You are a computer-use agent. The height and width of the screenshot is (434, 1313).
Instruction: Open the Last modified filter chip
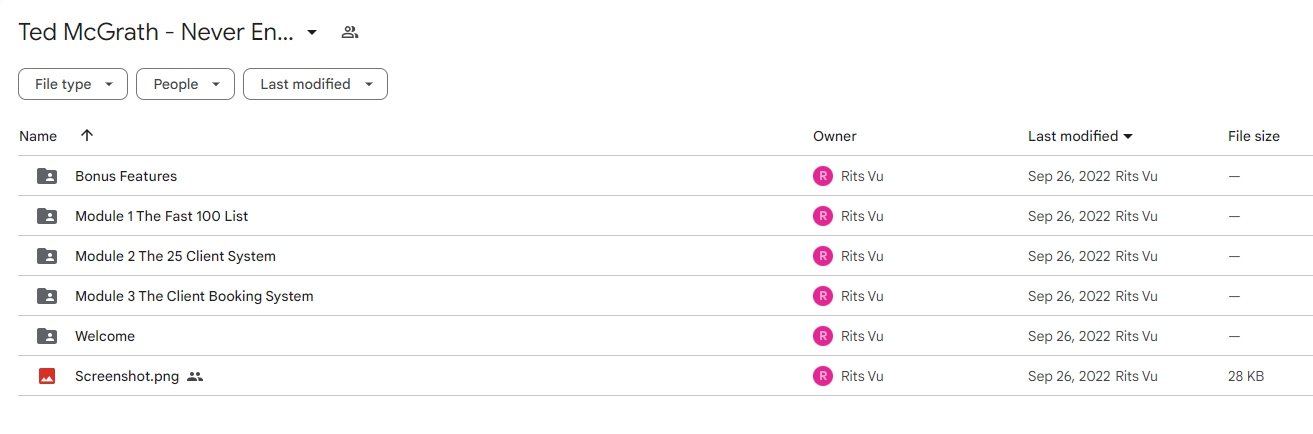coord(315,84)
